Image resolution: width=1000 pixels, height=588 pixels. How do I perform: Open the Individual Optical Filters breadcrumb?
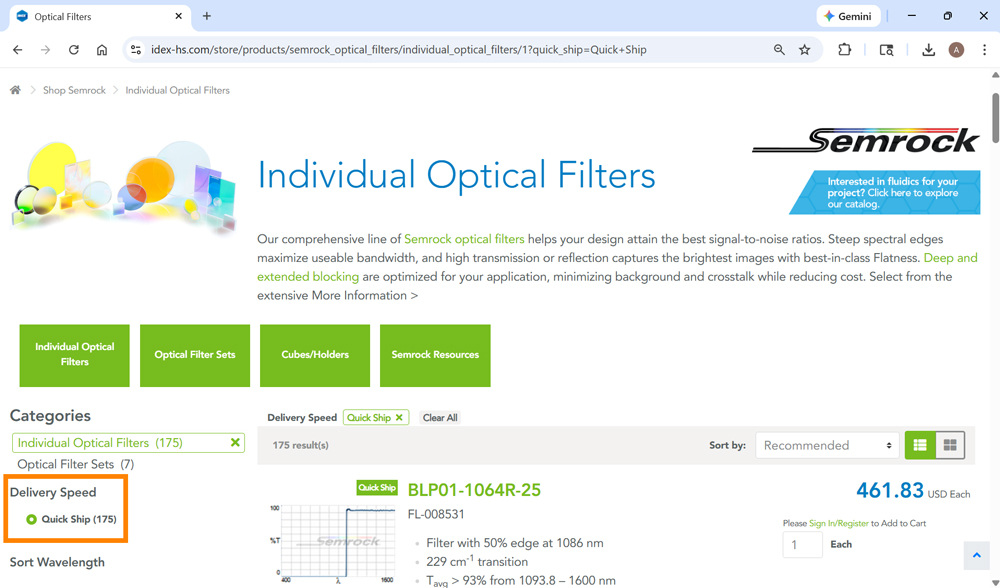pyautogui.click(x=177, y=90)
